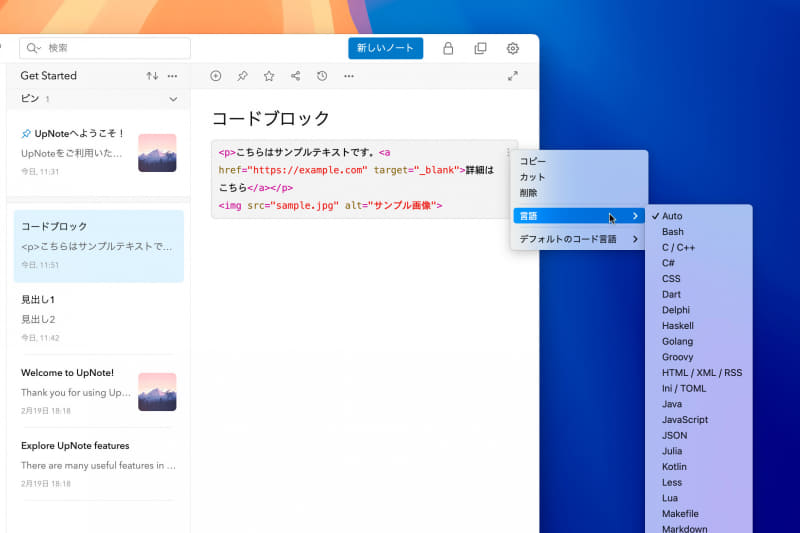The width and height of the screenshot is (800, 533).
Task: Click the lock icon in top toolbar
Action: point(448,48)
